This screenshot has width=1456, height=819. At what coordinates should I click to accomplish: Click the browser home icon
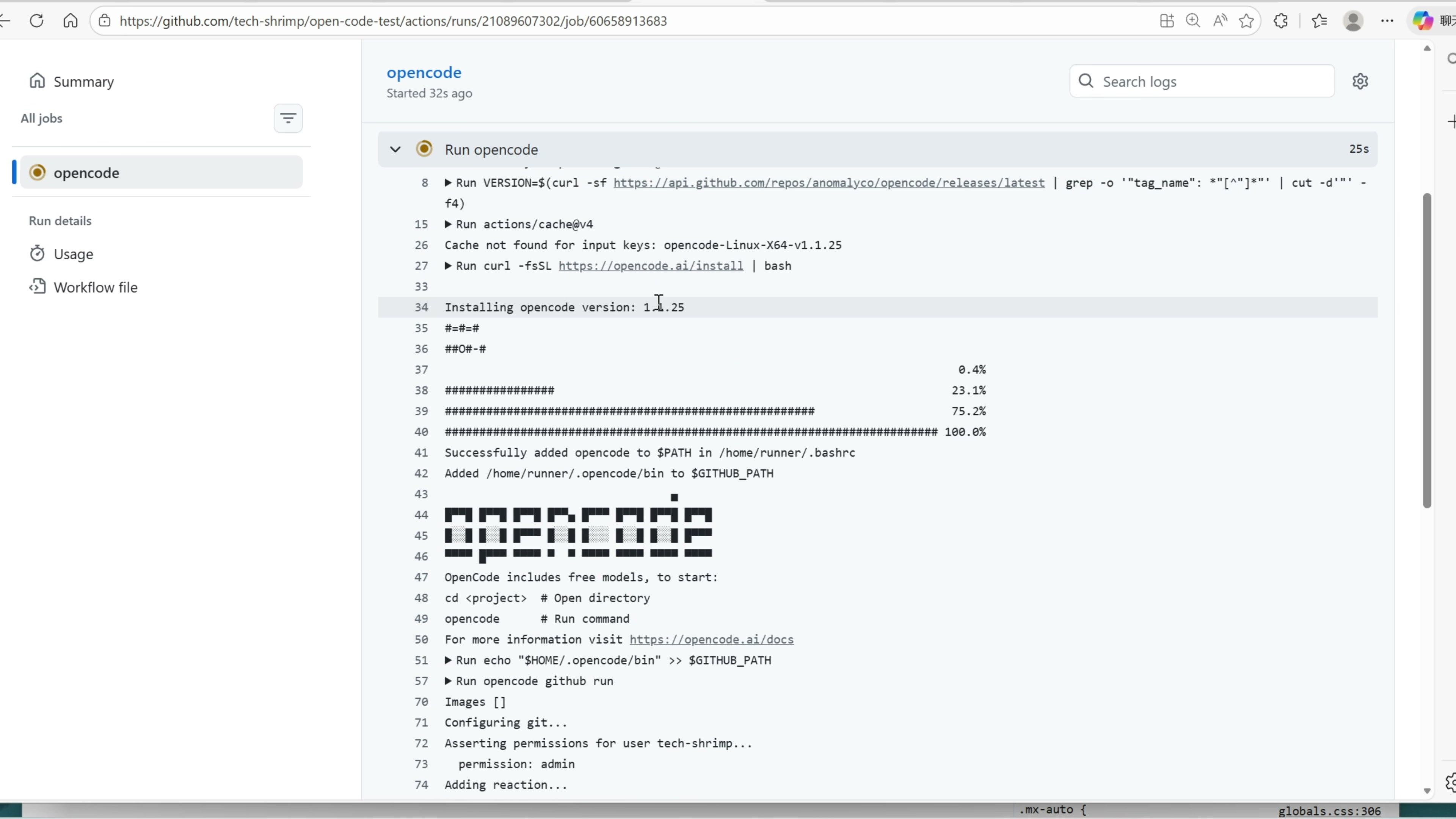(x=71, y=21)
